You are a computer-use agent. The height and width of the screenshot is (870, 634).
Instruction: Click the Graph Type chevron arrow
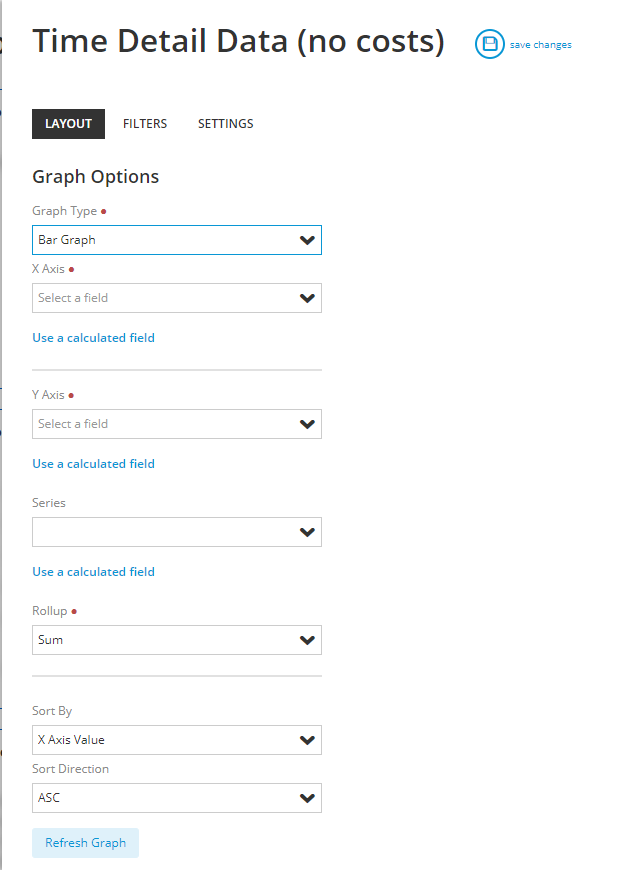pyautogui.click(x=307, y=240)
